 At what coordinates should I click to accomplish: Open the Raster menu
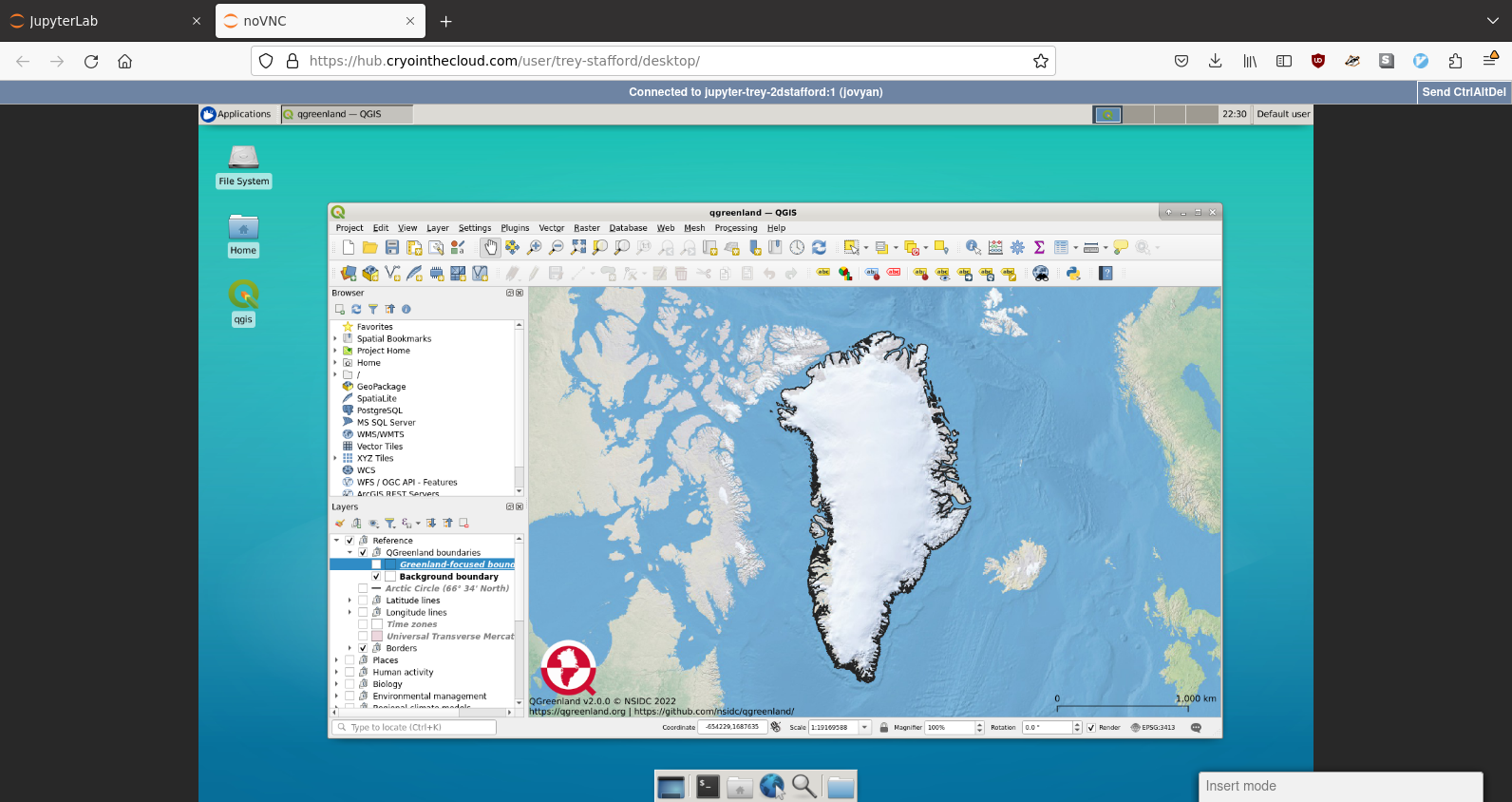click(x=586, y=228)
